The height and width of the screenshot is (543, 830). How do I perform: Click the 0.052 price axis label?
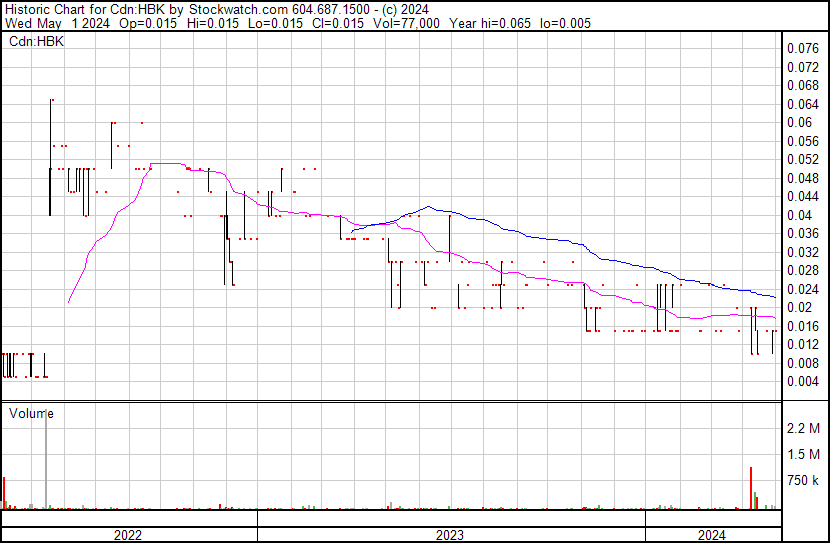point(803,159)
